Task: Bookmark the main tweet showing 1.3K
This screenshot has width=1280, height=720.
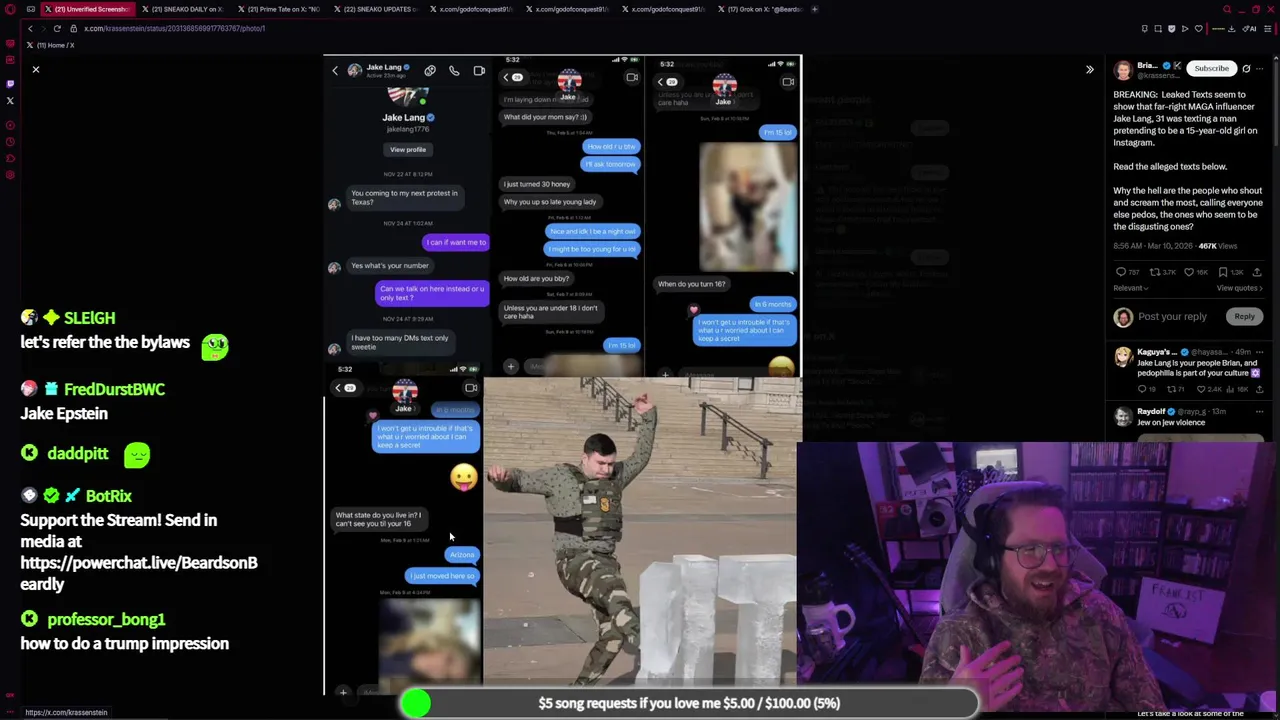Action: [x=1231, y=272]
